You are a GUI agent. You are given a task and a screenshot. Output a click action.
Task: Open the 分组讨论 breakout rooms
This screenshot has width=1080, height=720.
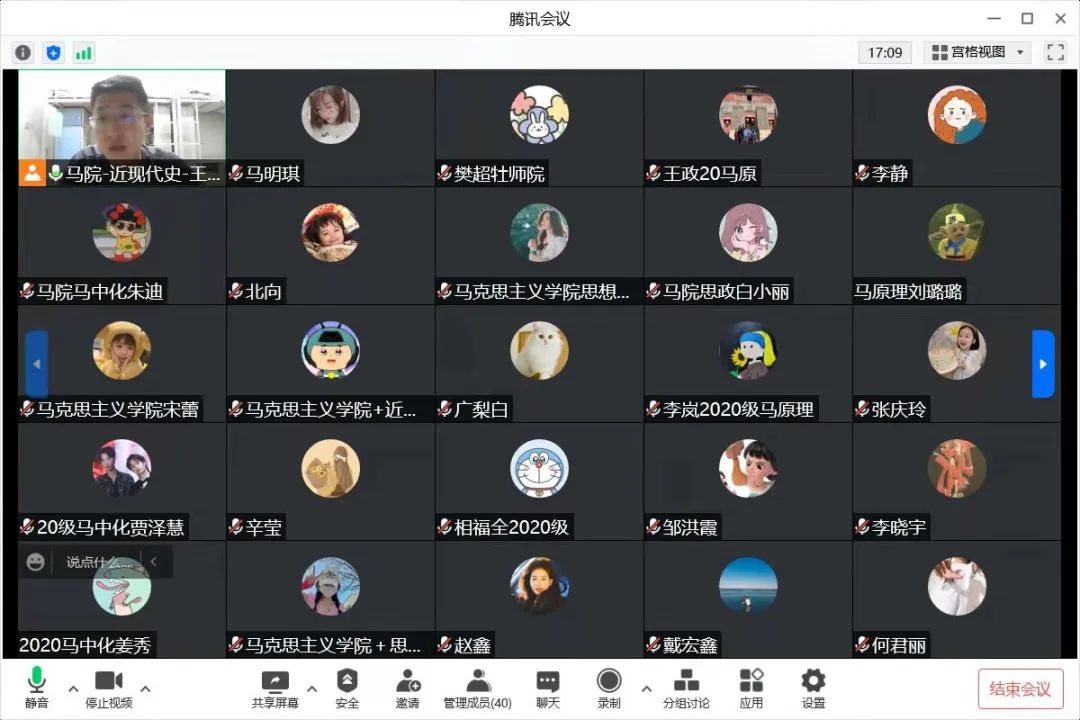point(686,688)
